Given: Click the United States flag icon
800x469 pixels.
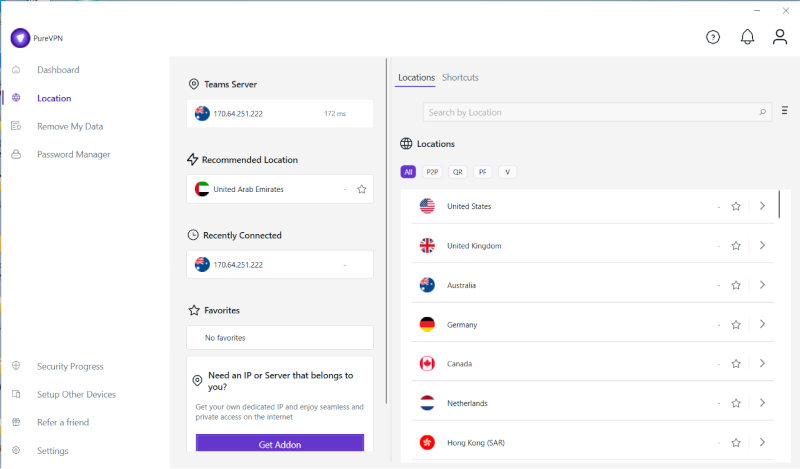Looking at the screenshot, I should pyautogui.click(x=427, y=206).
